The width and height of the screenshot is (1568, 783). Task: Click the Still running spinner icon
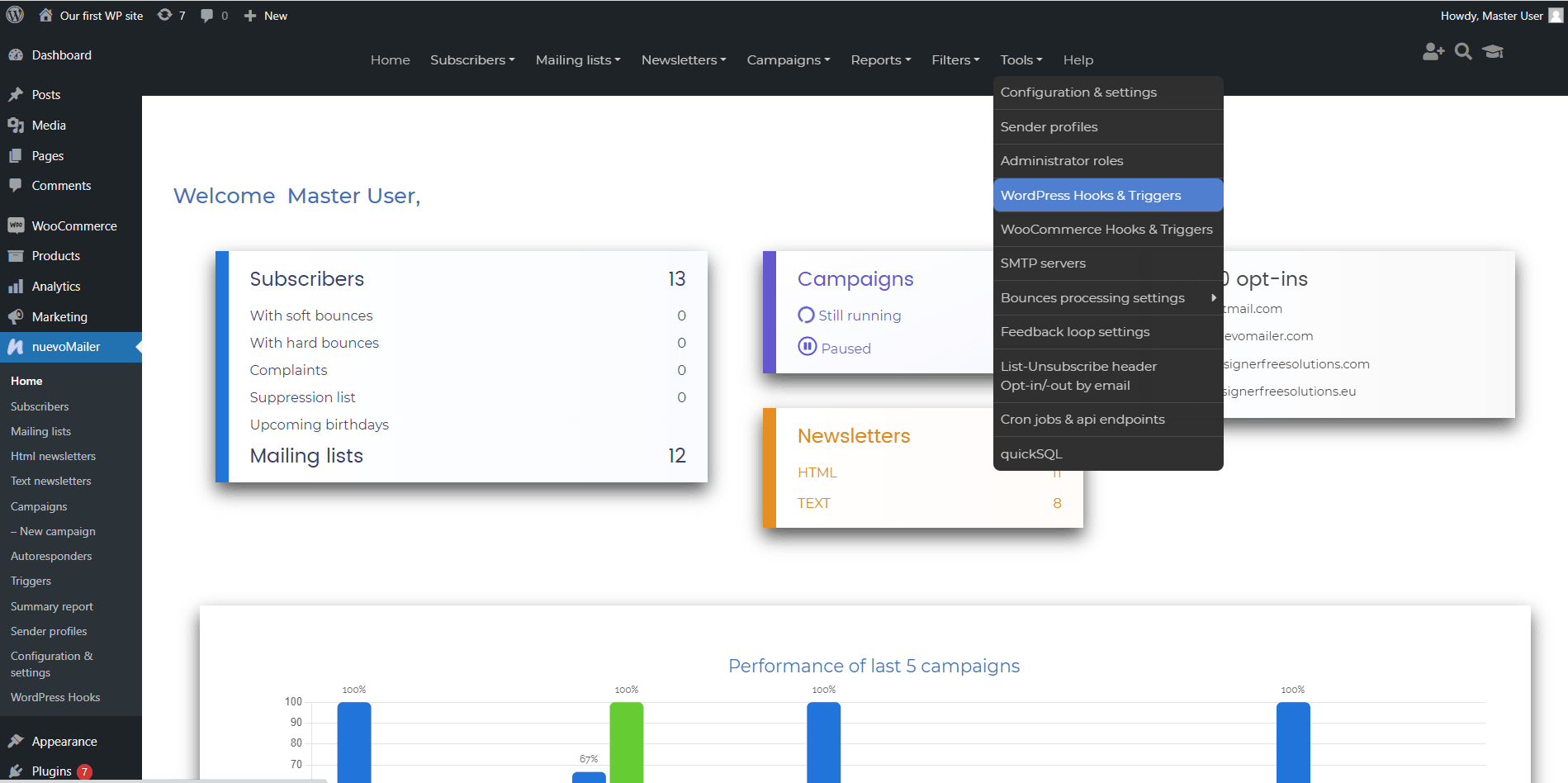[806, 315]
